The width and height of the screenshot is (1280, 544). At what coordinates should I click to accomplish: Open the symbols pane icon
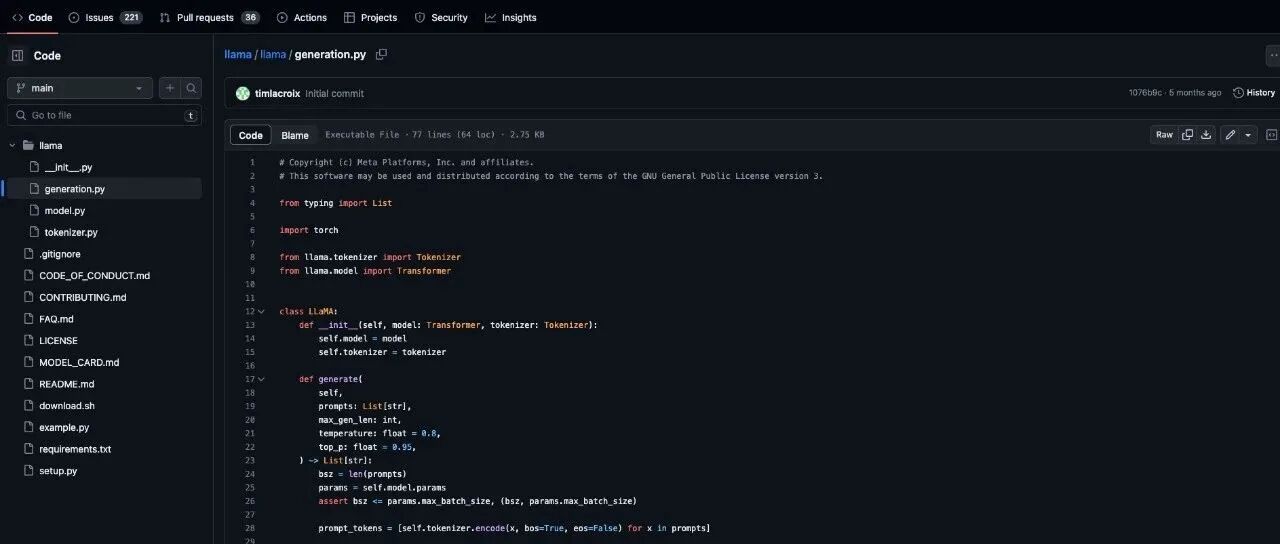1272,135
